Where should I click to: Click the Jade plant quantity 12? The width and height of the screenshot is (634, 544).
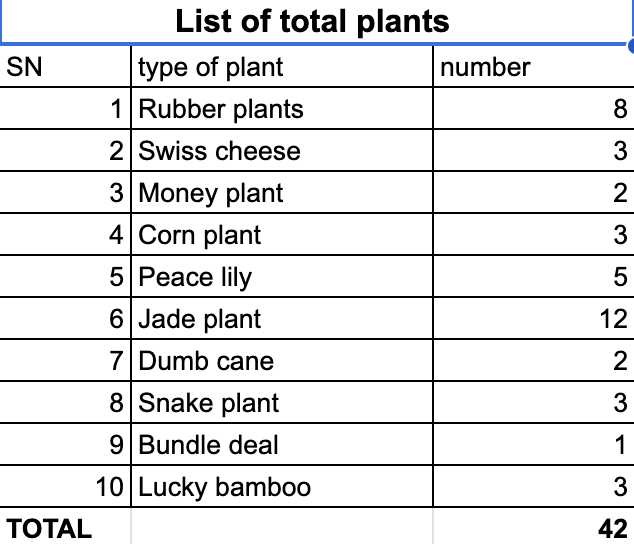click(x=534, y=319)
